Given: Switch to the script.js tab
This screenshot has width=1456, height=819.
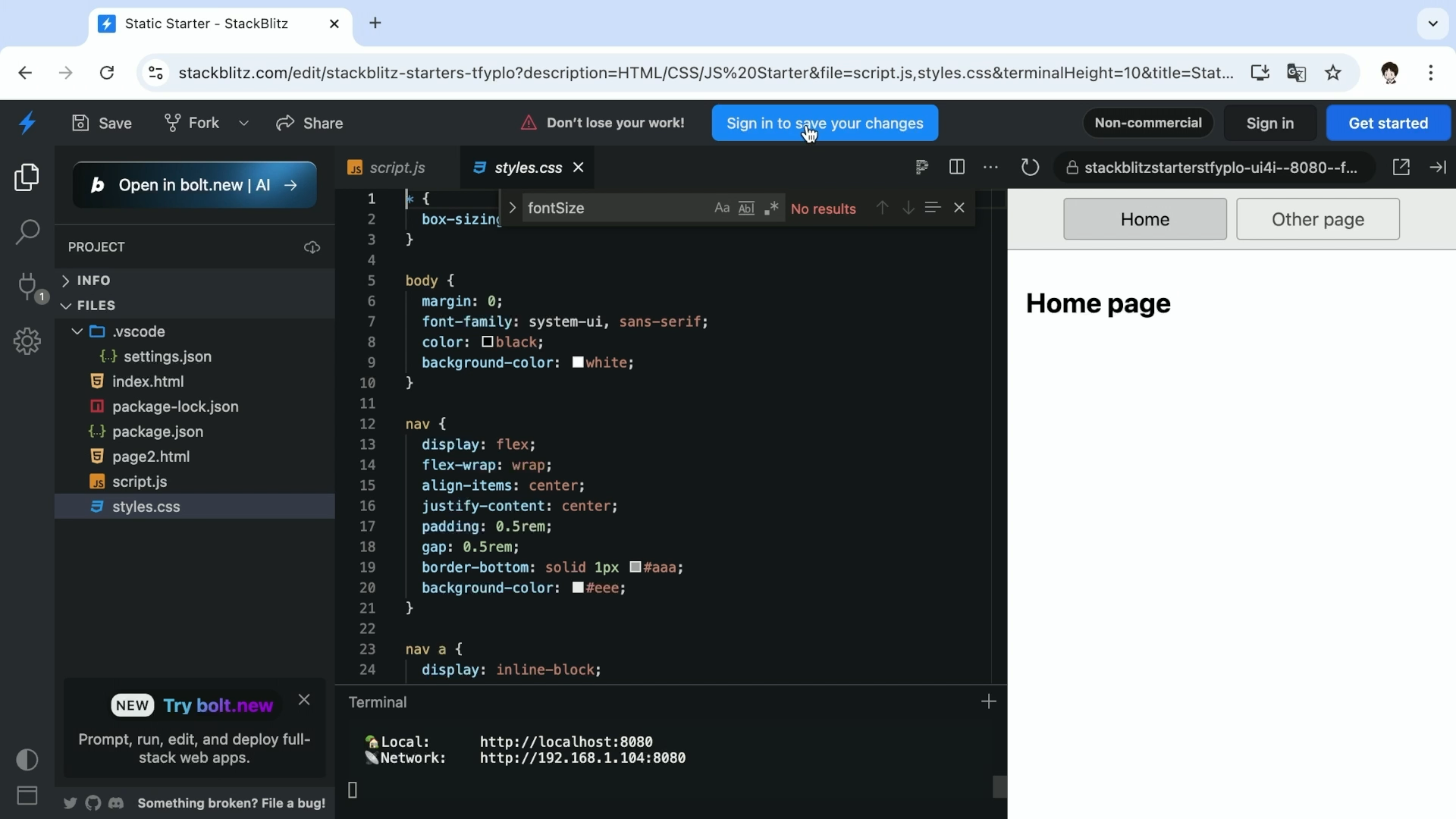Looking at the screenshot, I should pos(397,168).
